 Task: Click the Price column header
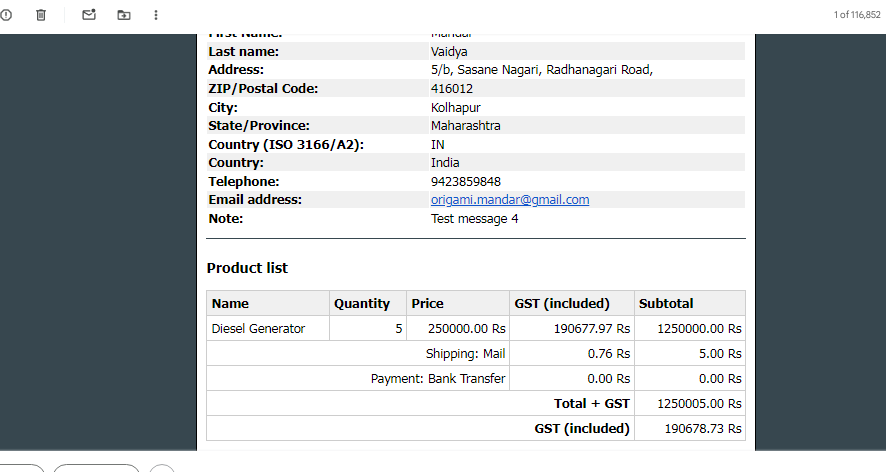[427, 303]
